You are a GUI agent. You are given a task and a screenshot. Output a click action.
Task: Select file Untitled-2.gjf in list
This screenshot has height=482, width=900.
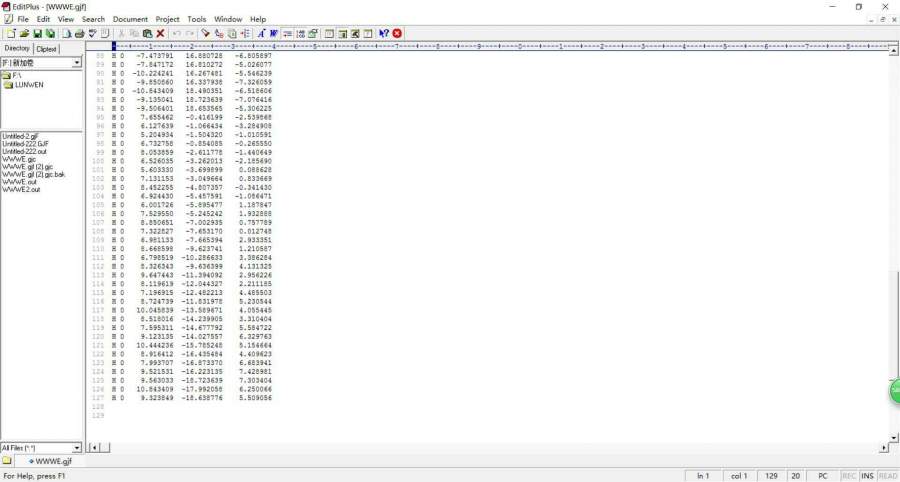point(20,137)
